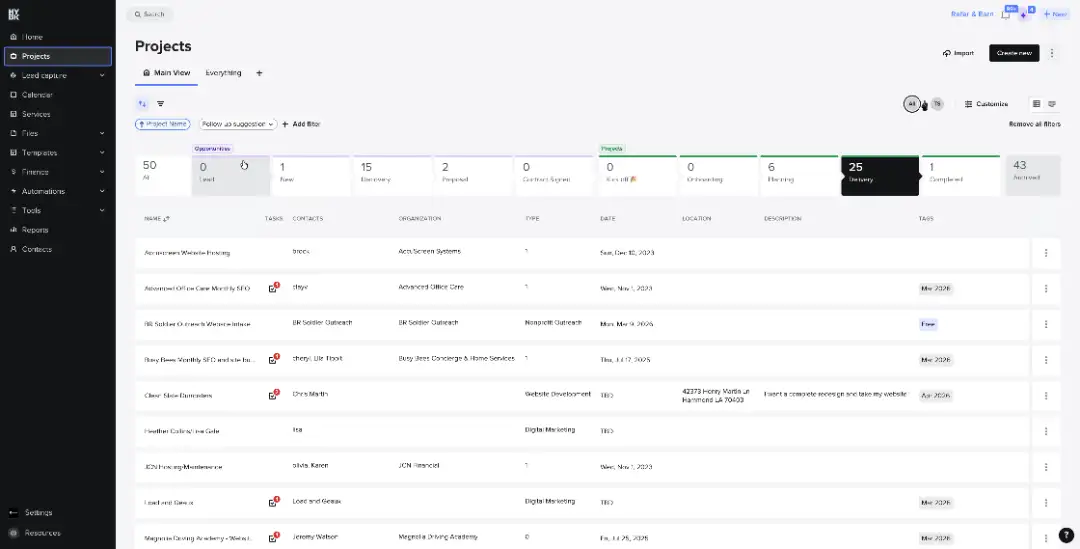Expand Finance submenu in the sidebar

pos(101,172)
